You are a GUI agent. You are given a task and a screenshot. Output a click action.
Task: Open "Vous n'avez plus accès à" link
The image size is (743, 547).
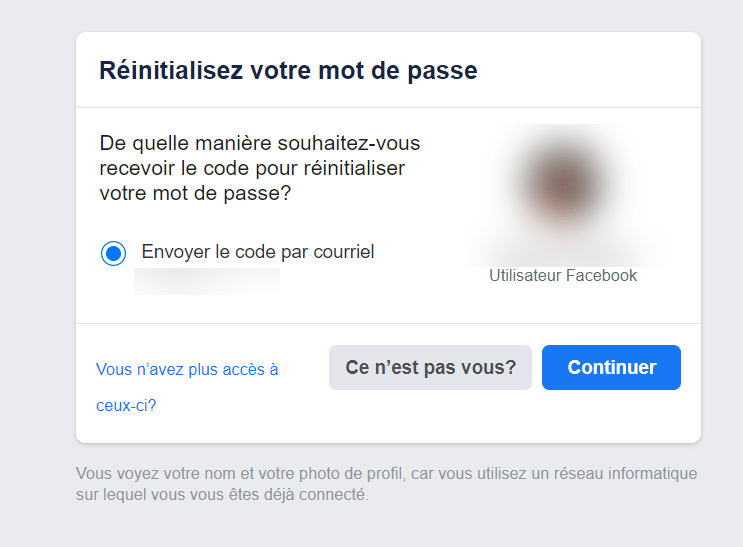point(187,370)
